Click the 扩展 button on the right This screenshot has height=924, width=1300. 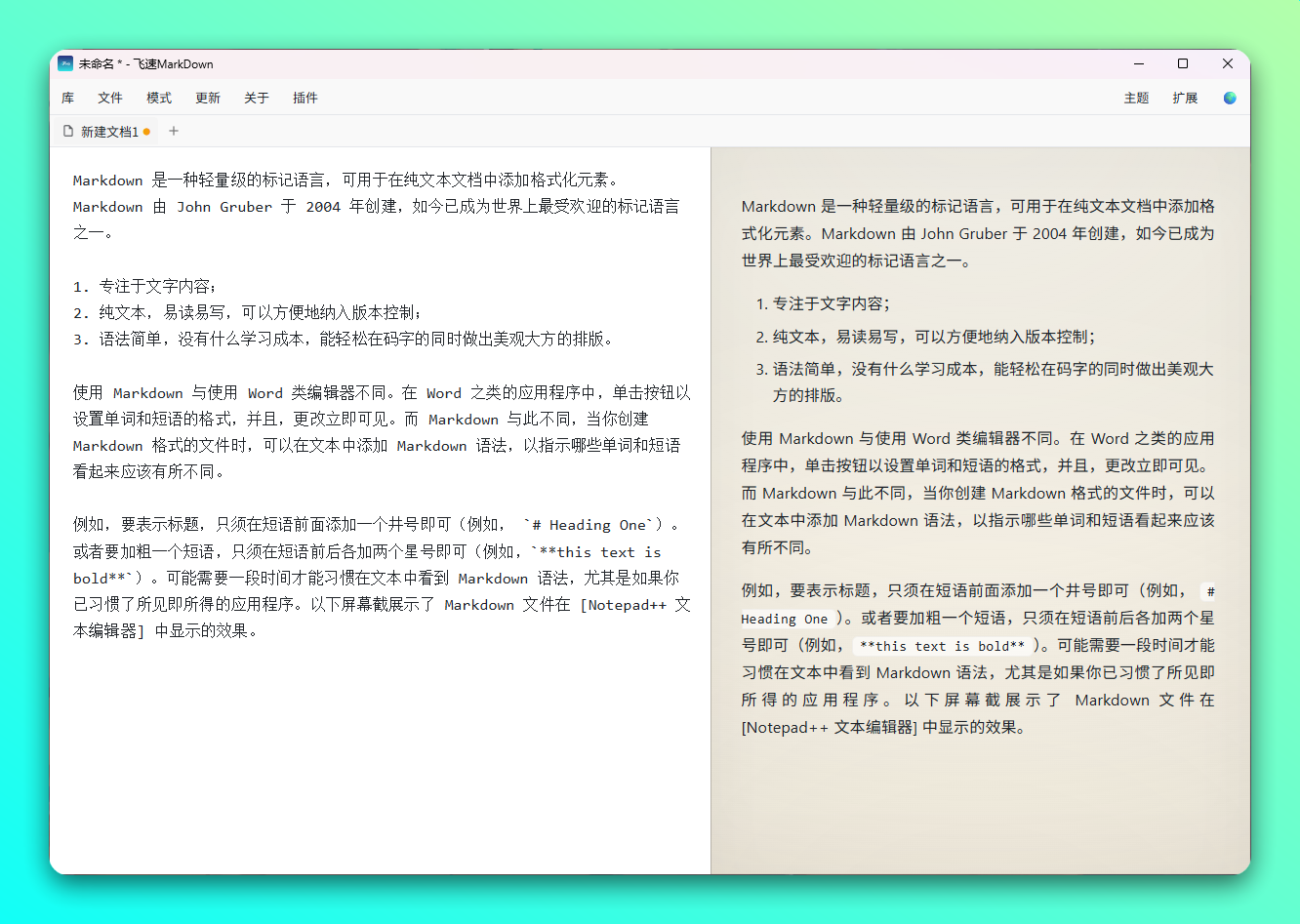pyautogui.click(x=1185, y=98)
